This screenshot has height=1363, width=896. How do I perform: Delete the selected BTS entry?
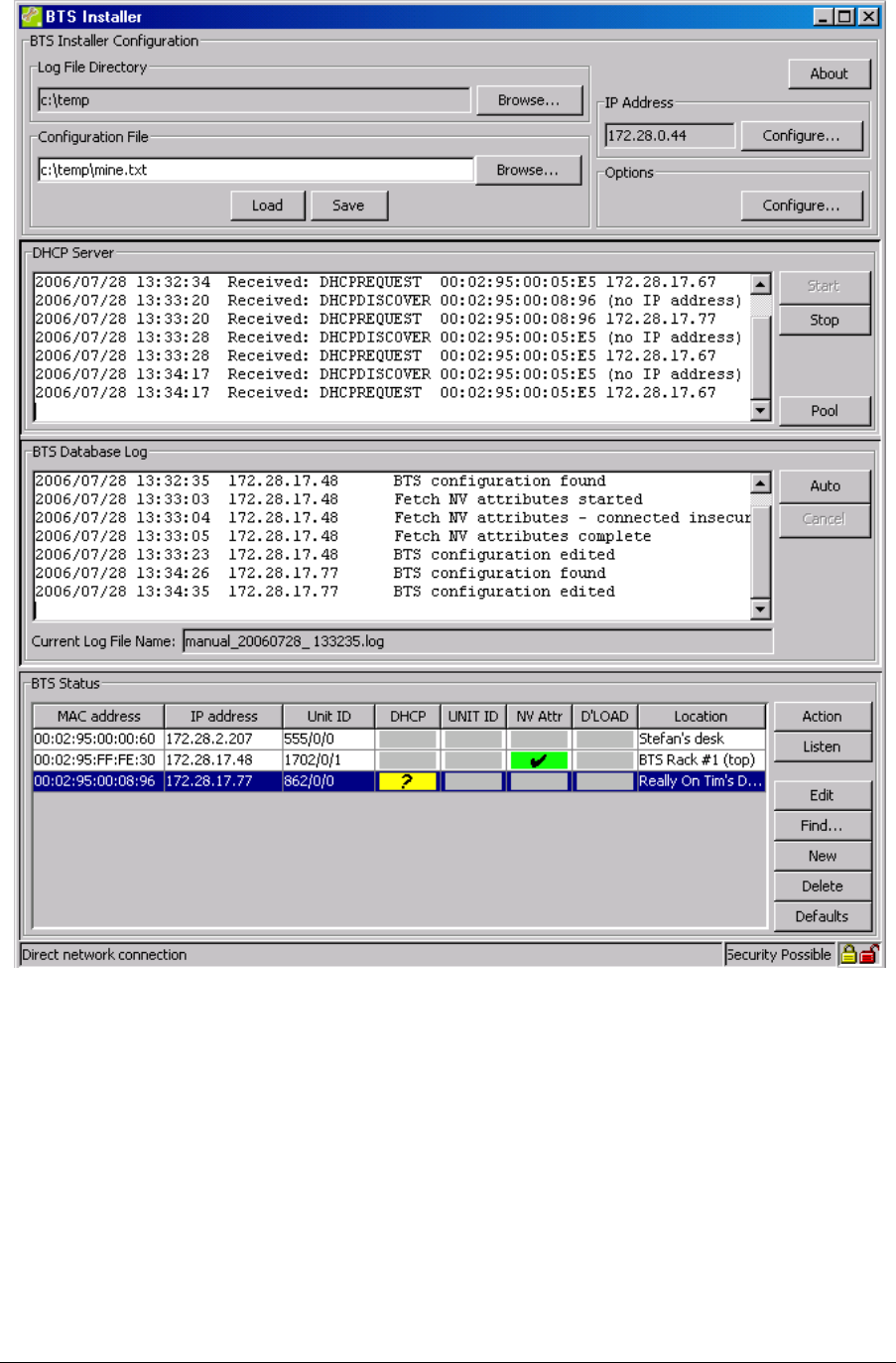coord(822,886)
